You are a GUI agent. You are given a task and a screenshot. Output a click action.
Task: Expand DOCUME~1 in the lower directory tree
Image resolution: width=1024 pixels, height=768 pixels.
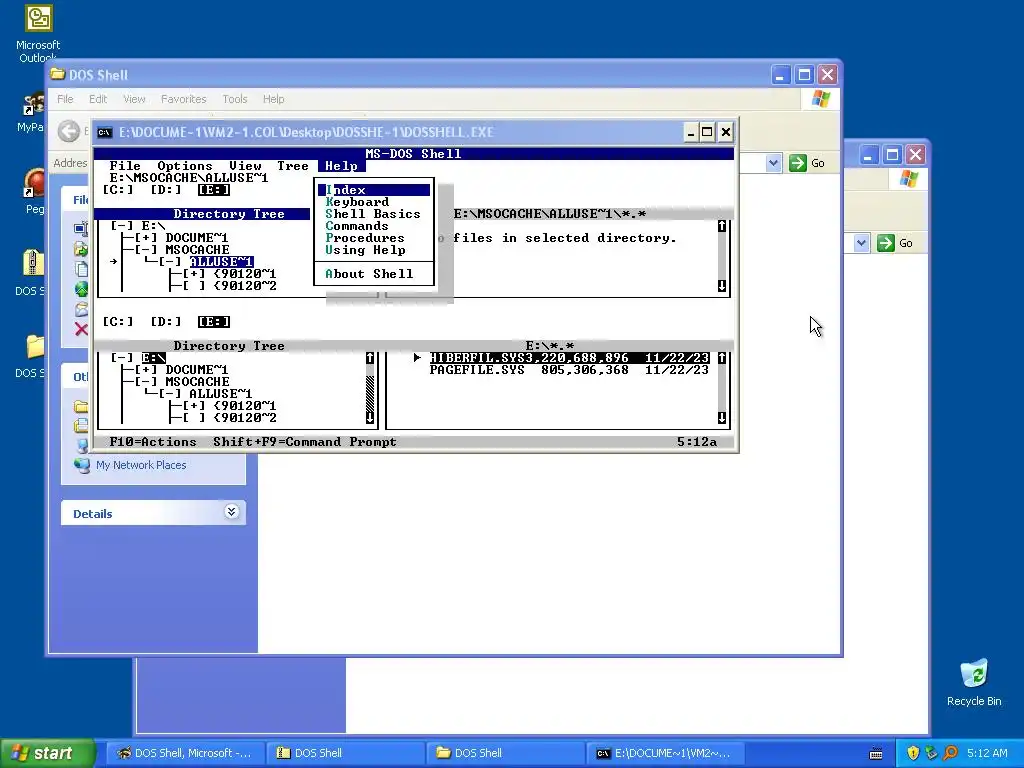click(146, 370)
